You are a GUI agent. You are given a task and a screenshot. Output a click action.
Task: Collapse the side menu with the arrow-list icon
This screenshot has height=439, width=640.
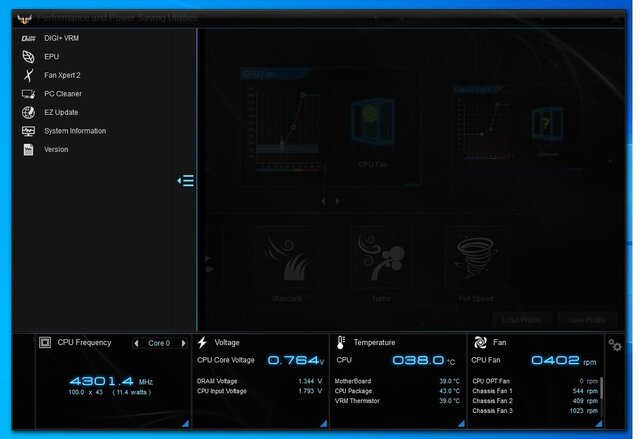(x=186, y=180)
